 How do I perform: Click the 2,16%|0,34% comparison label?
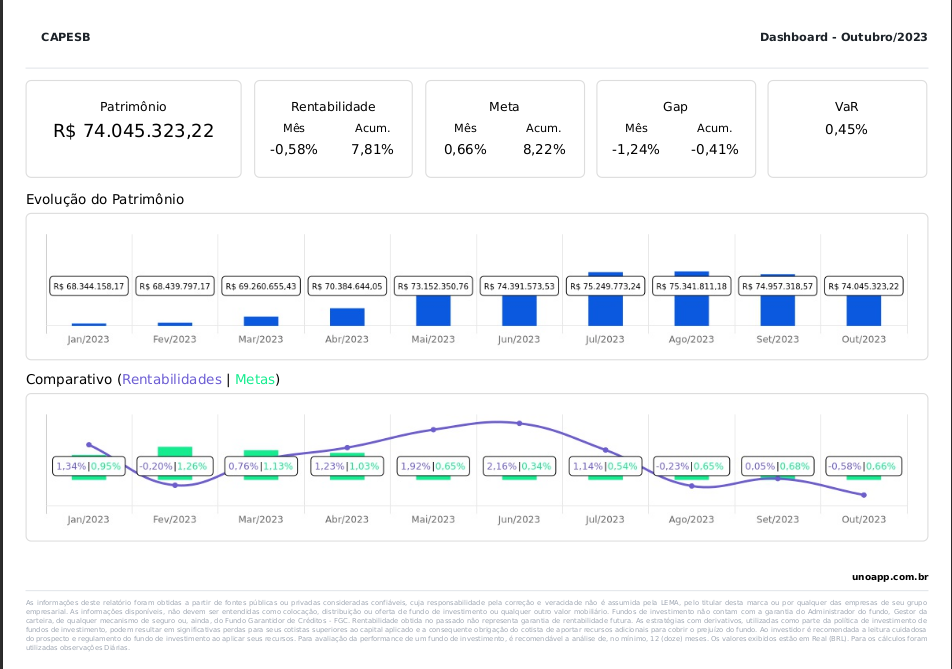[519, 466]
